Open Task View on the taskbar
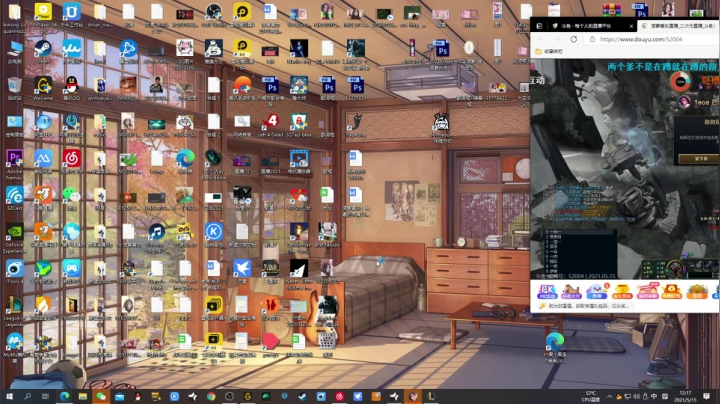The width and height of the screenshot is (720, 404). [x=45, y=396]
